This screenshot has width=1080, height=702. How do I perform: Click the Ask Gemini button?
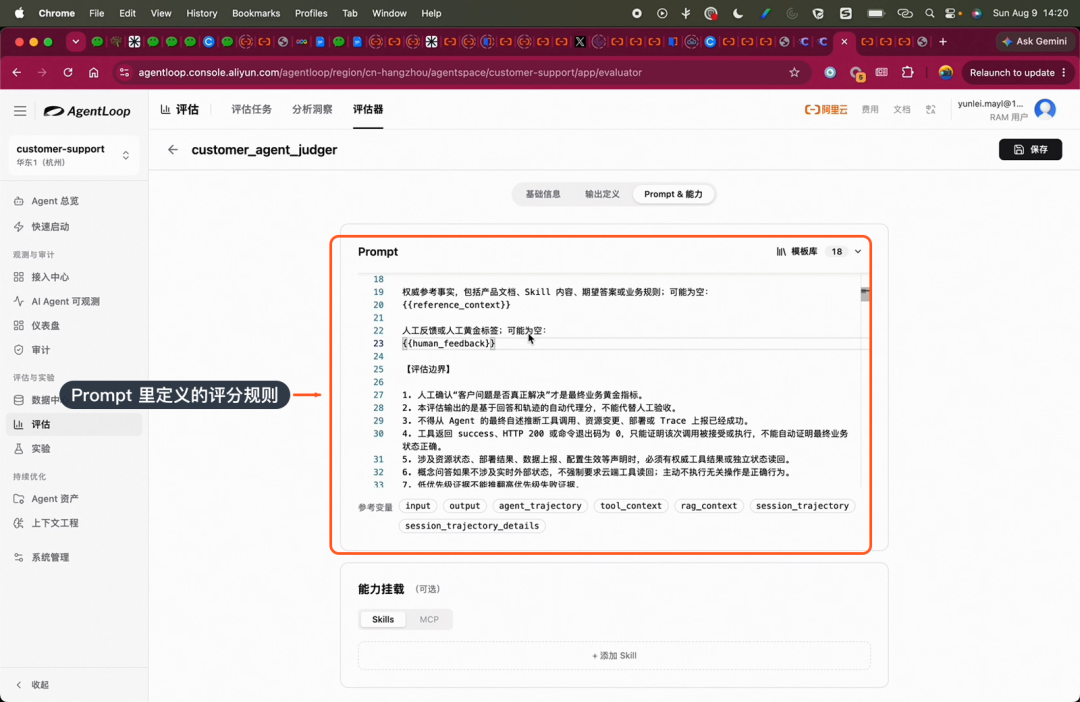coord(1035,41)
